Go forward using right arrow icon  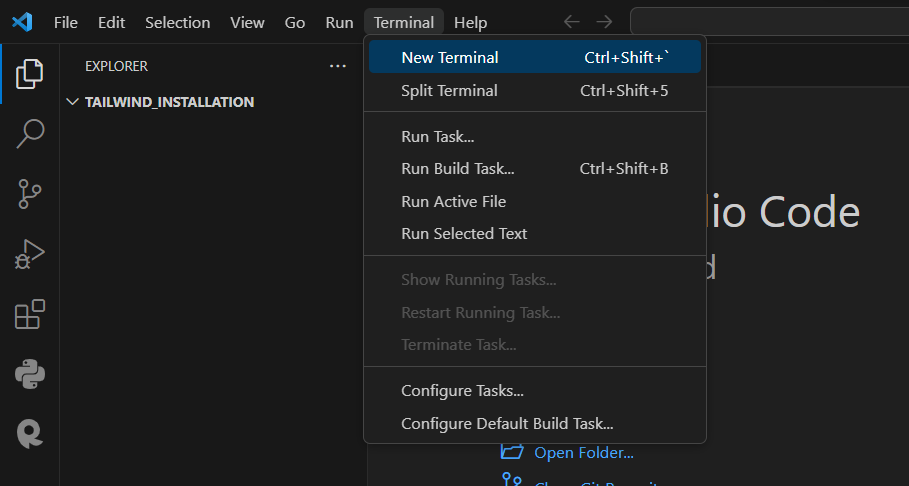coord(604,22)
